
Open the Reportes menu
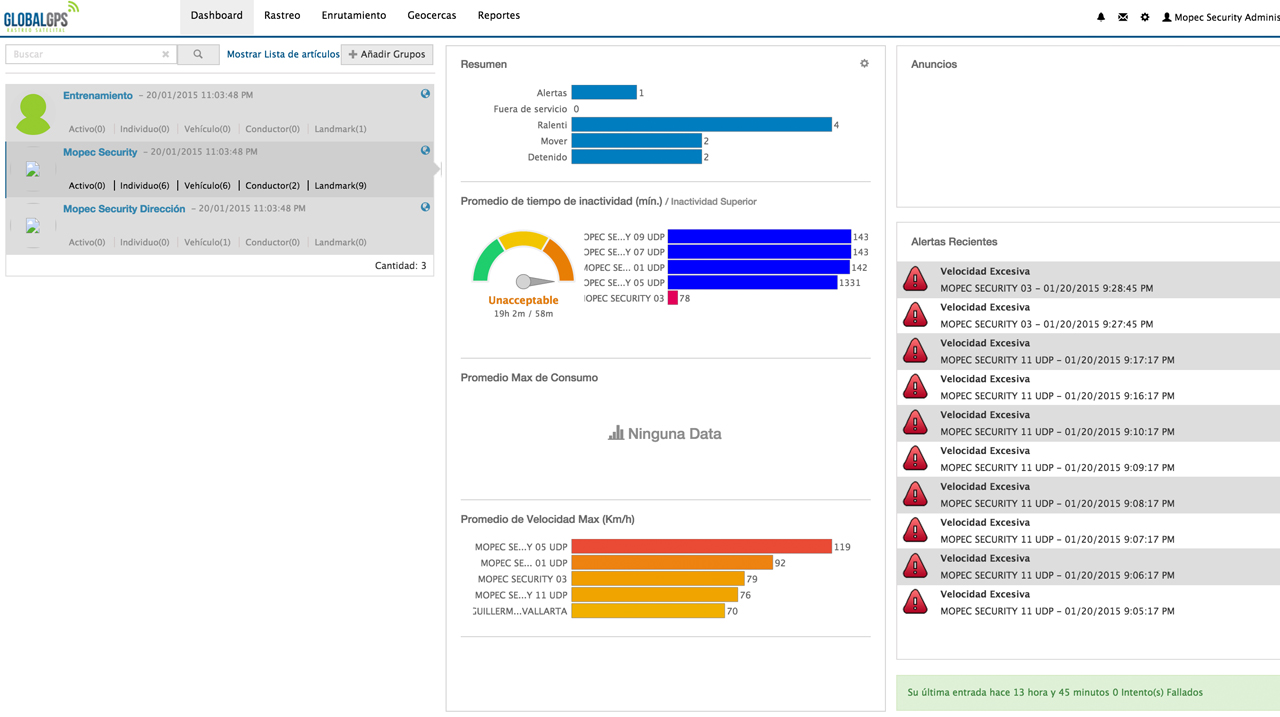498,16
